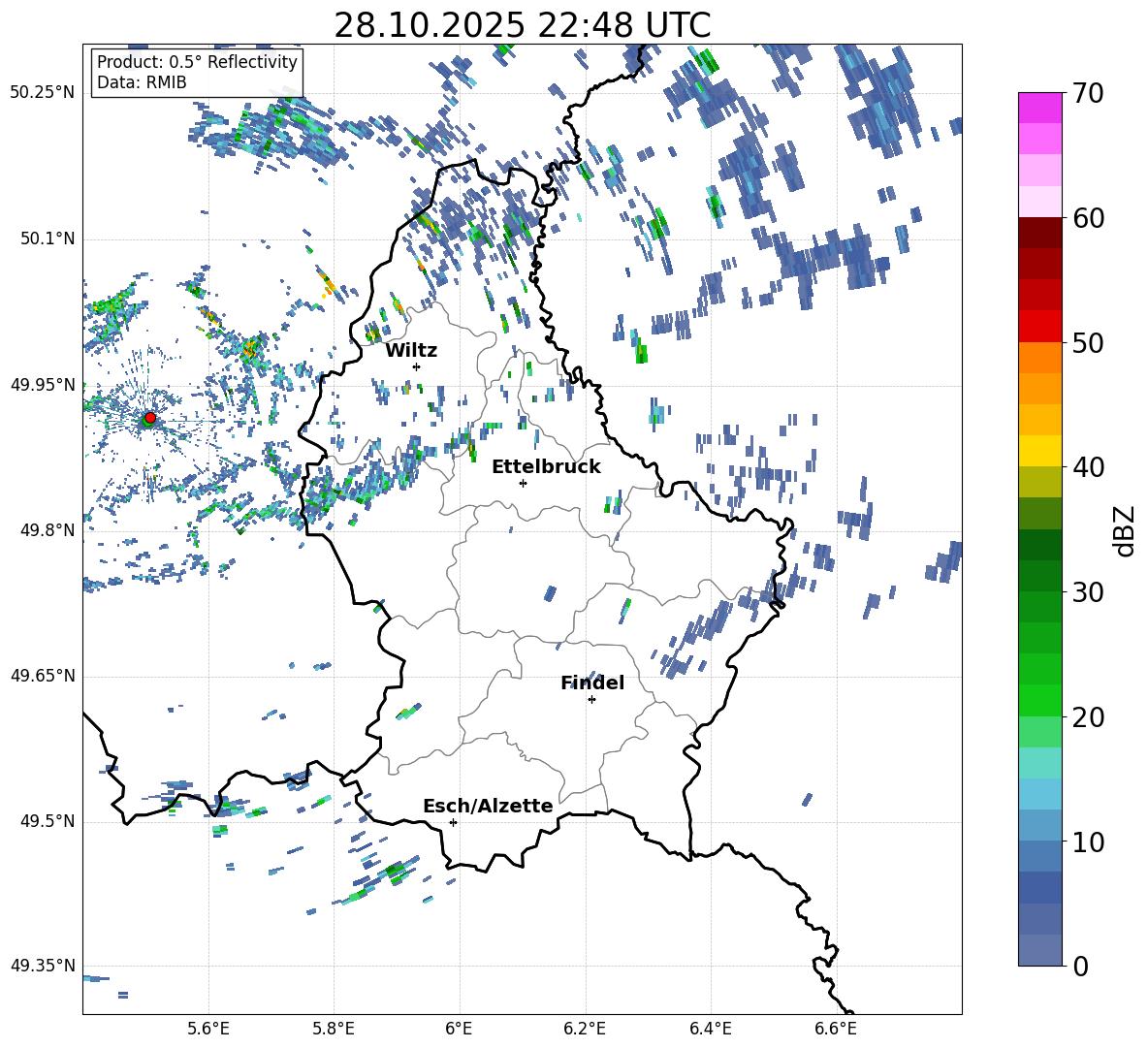Click the 6°E longitude label
The width and height of the screenshot is (1148, 1048).
pyautogui.click(x=459, y=1029)
